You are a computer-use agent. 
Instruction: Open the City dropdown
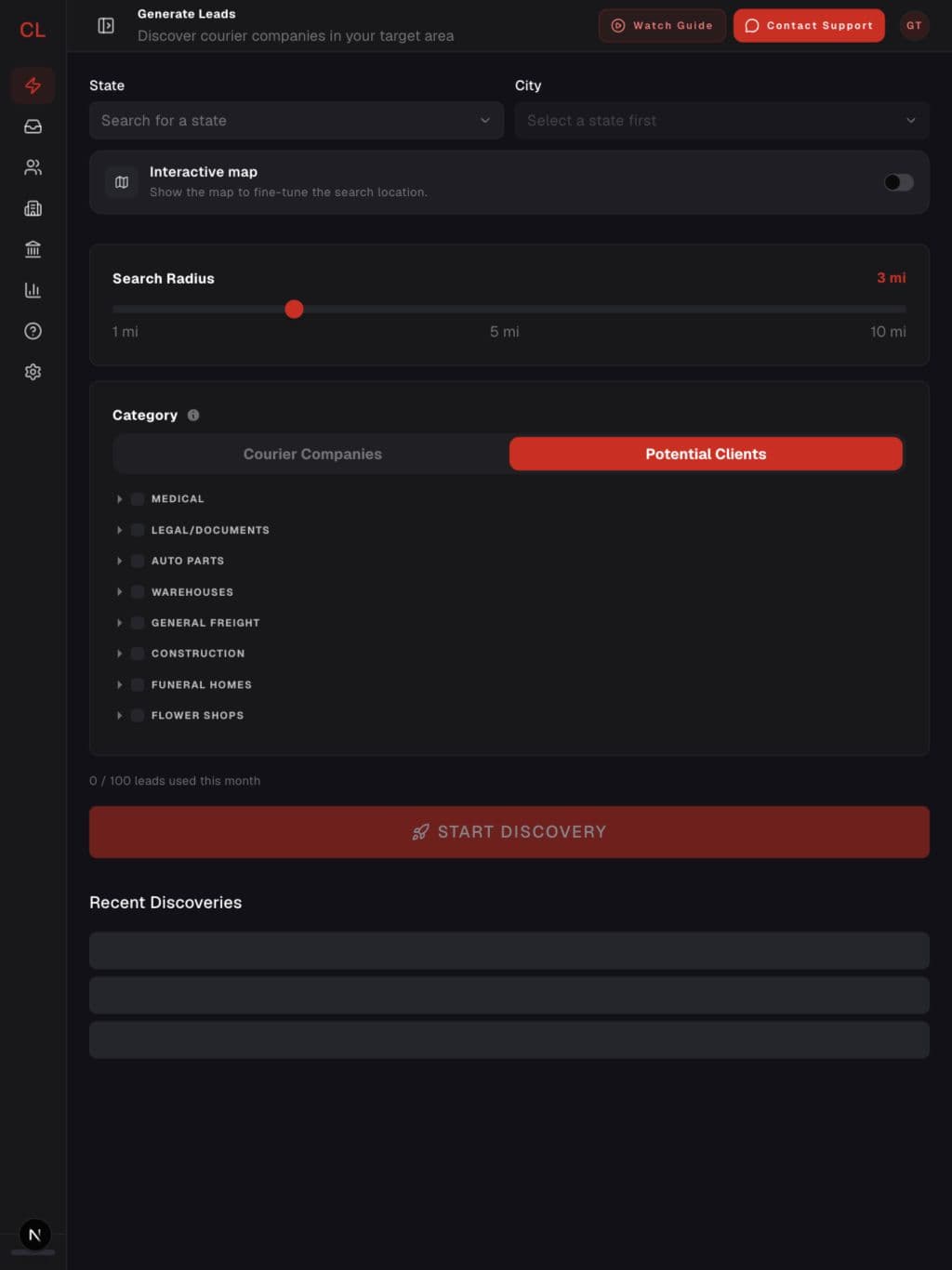(722, 121)
